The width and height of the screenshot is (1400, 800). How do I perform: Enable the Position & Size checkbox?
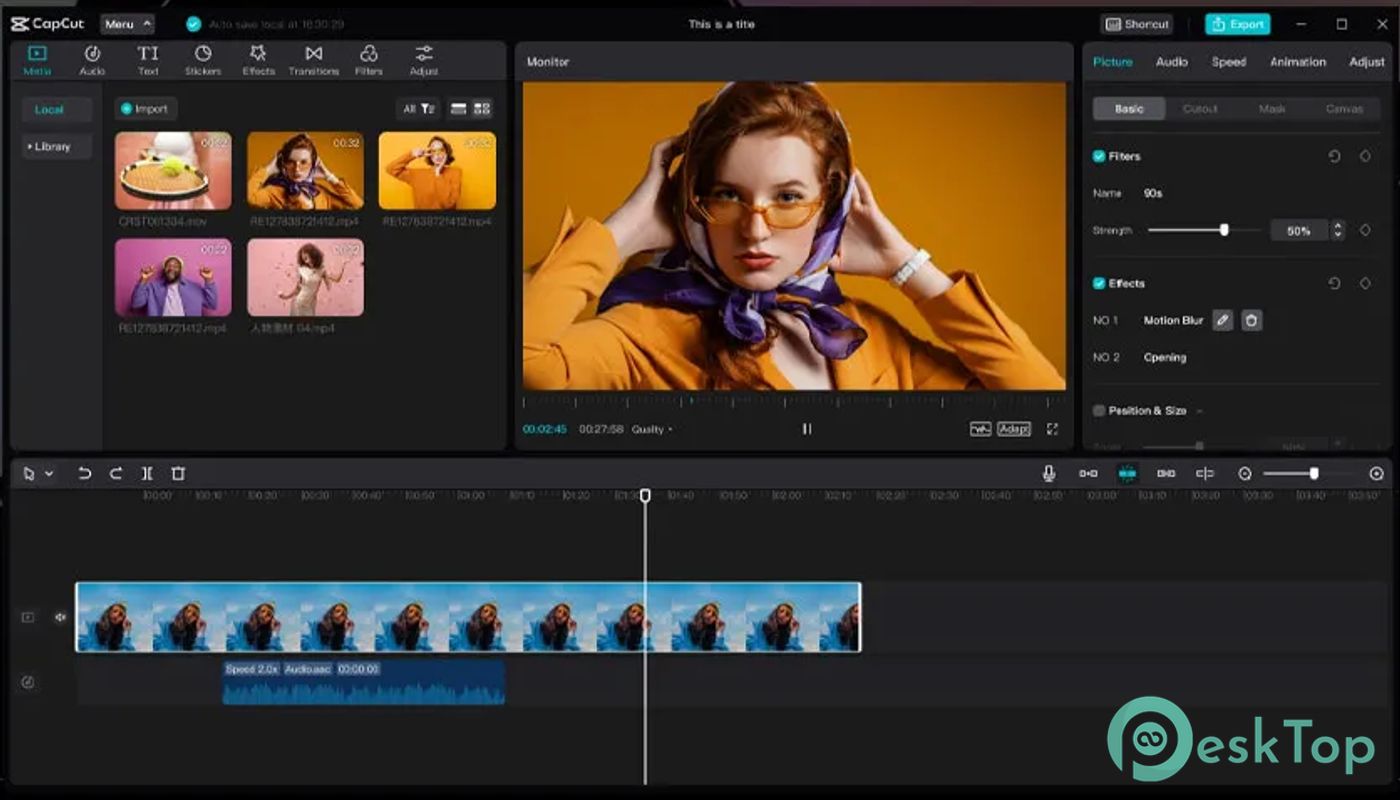tap(1099, 411)
